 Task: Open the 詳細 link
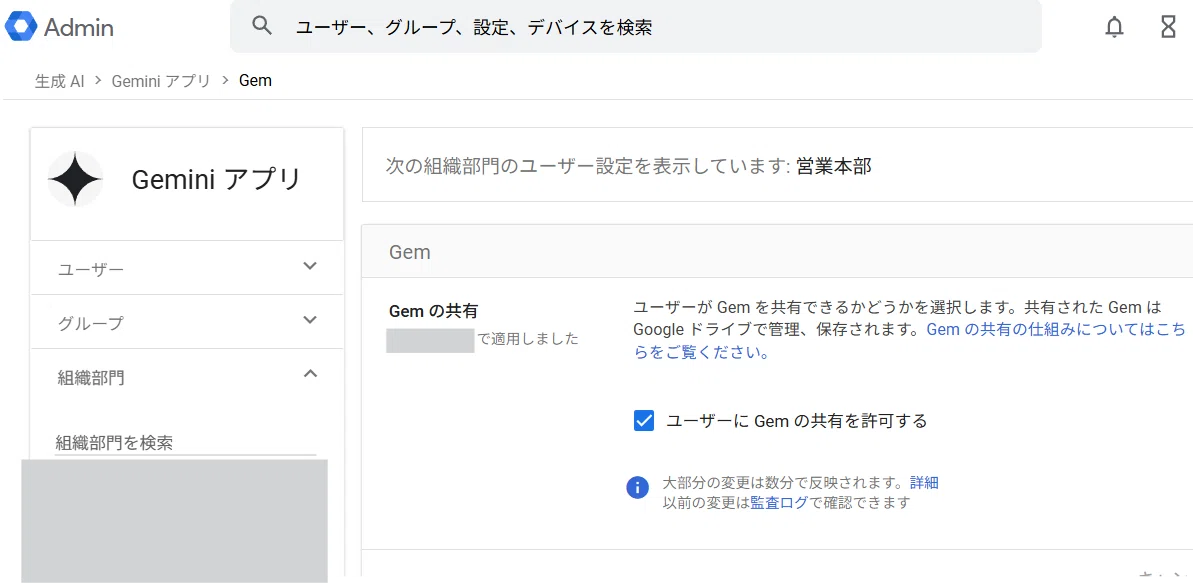[924, 482]
